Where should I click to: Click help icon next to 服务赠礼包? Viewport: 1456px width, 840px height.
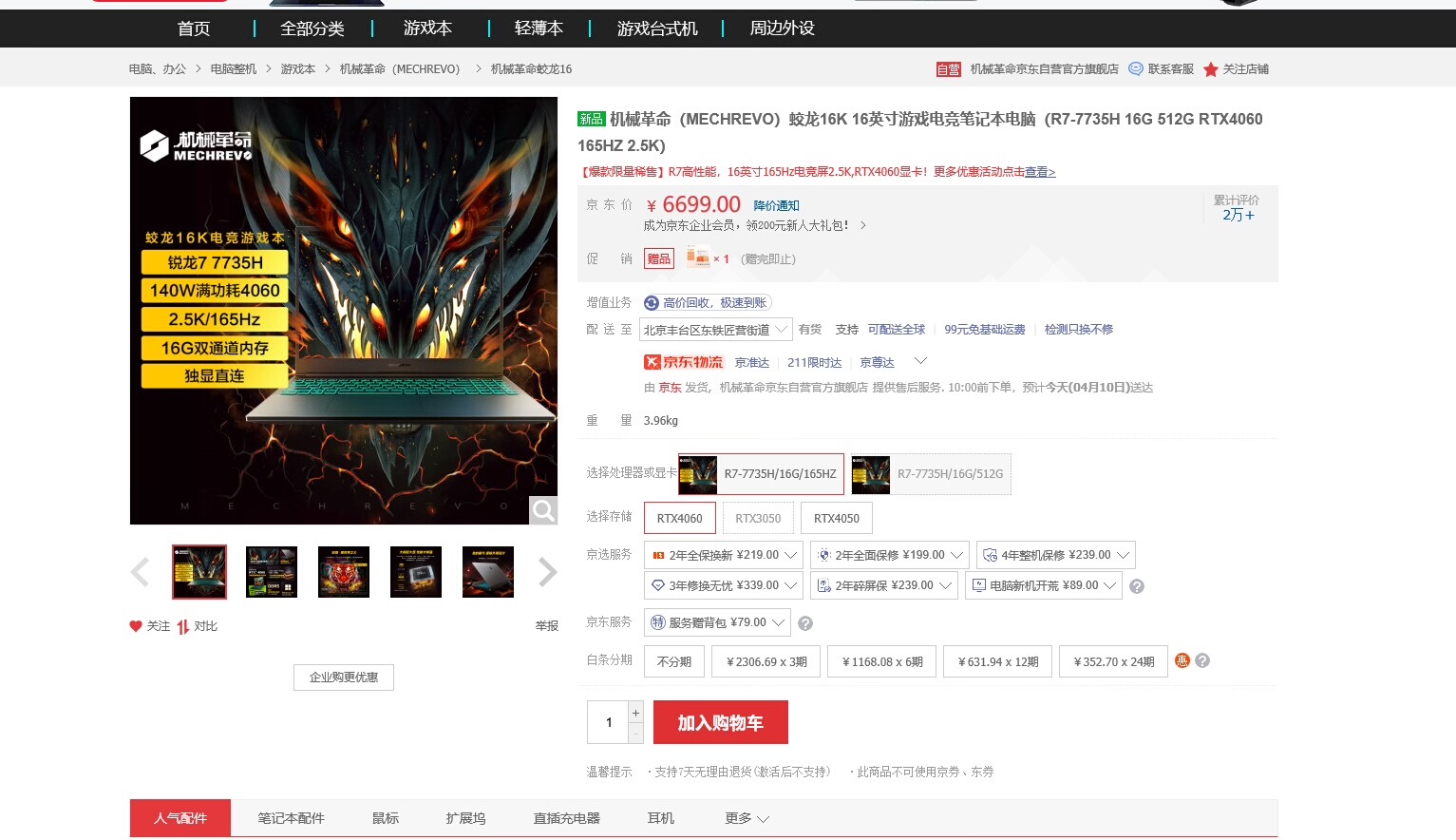(805, 623)
